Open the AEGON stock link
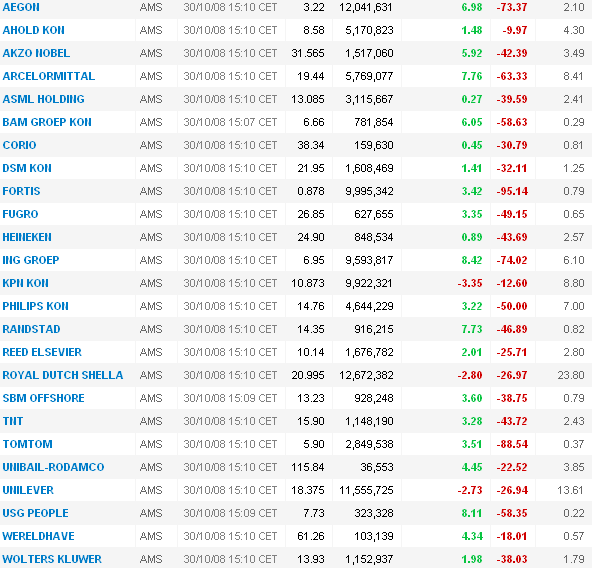 (x=21, y=7)
